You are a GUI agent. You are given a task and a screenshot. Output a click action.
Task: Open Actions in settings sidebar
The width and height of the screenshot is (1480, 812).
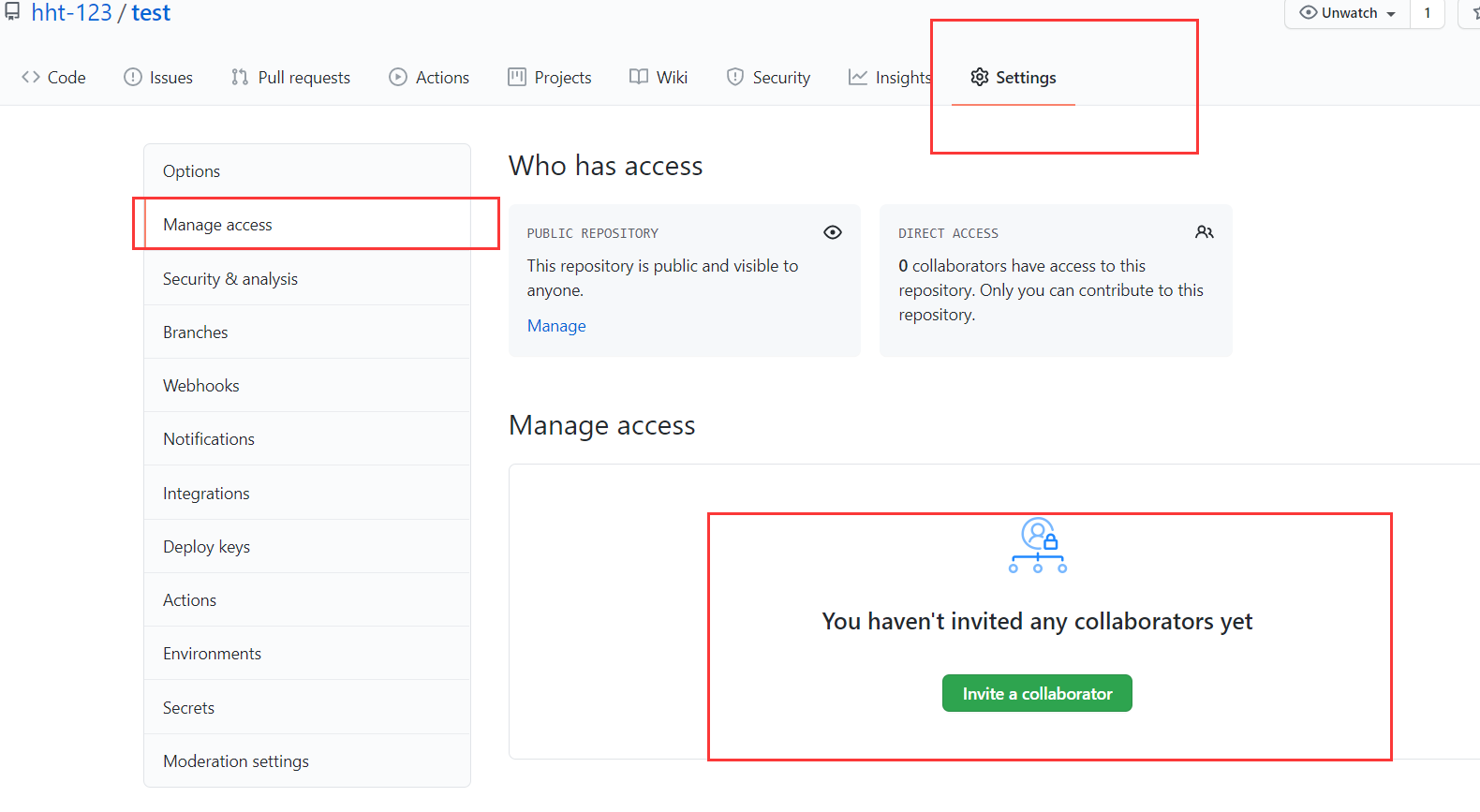(x=307, y=600)
